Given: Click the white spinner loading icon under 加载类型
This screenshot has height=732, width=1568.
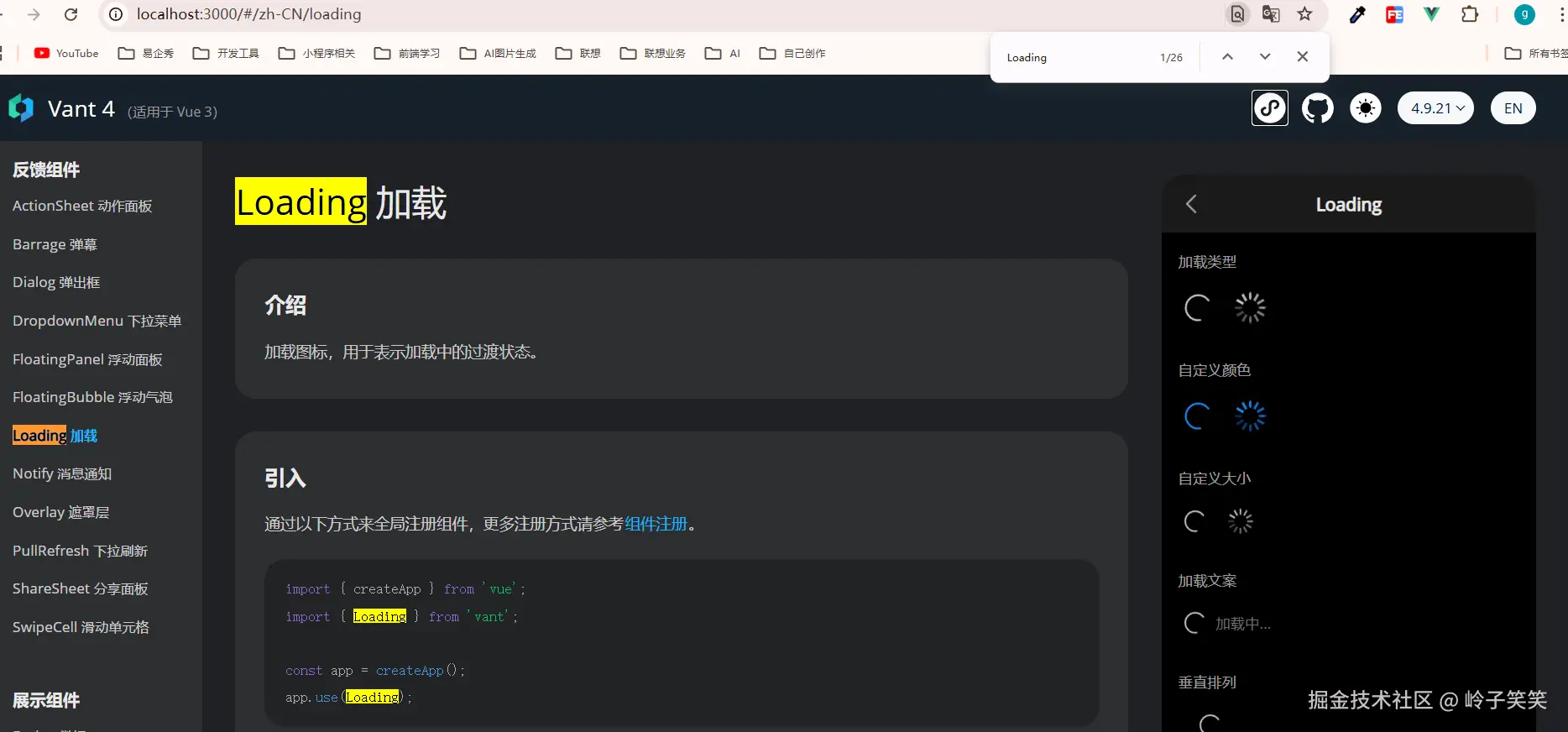Looking at the screenshot, I should click(1250, 308).
